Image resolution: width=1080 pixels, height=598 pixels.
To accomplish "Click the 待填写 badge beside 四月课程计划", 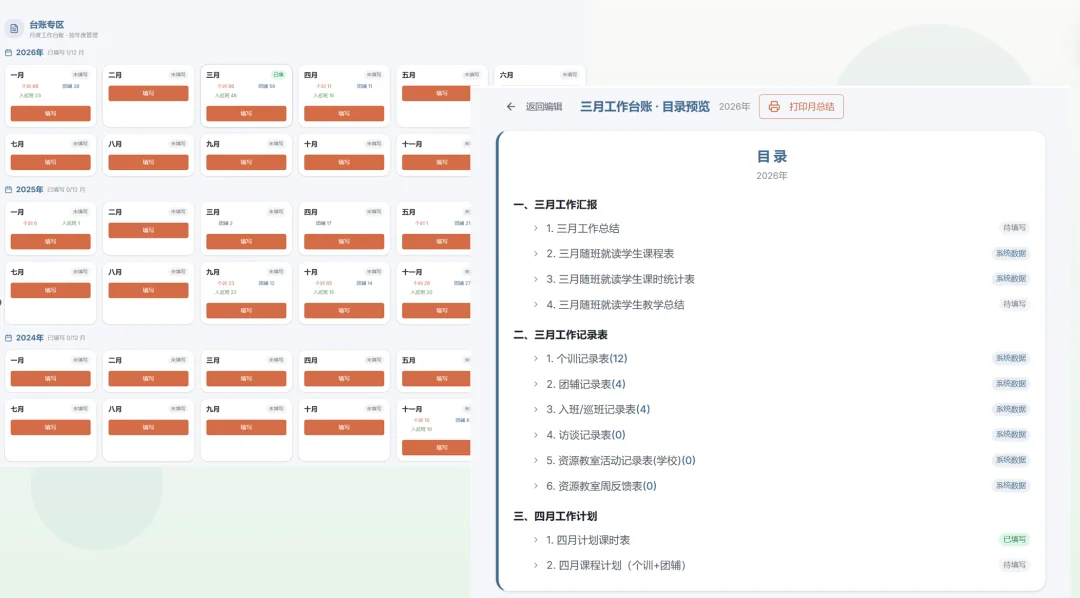I will 1014,565.
